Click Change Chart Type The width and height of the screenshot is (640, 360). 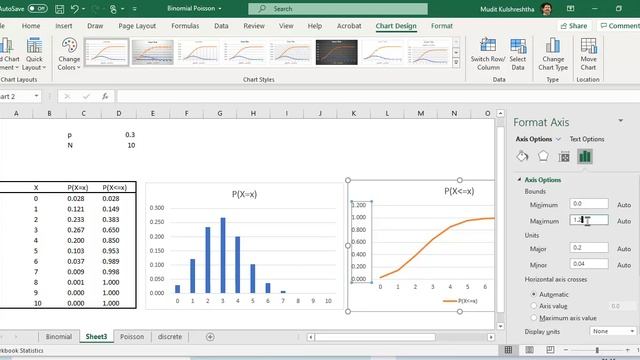click(553, 55)
